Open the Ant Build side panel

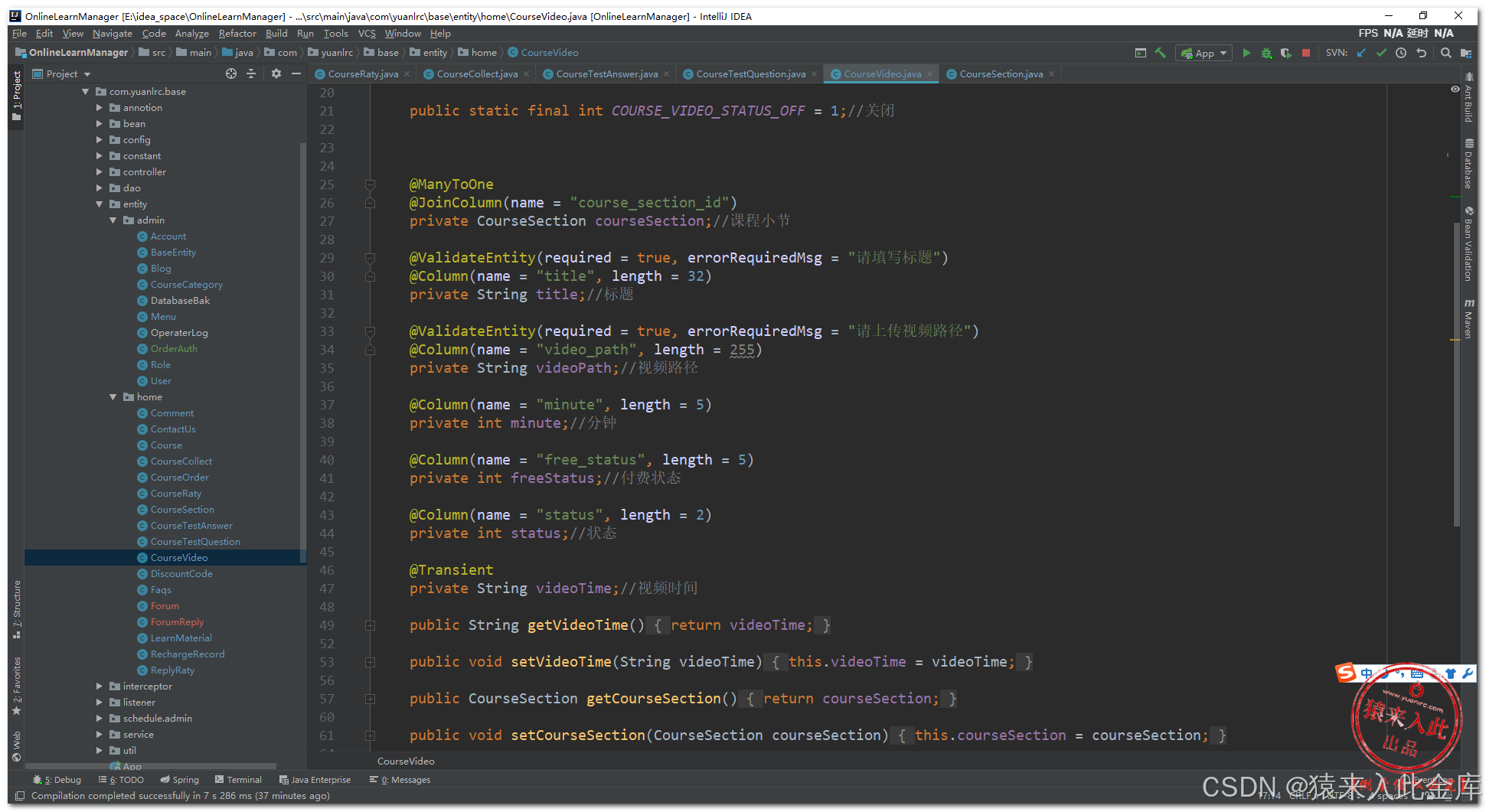pos(1468,98)
